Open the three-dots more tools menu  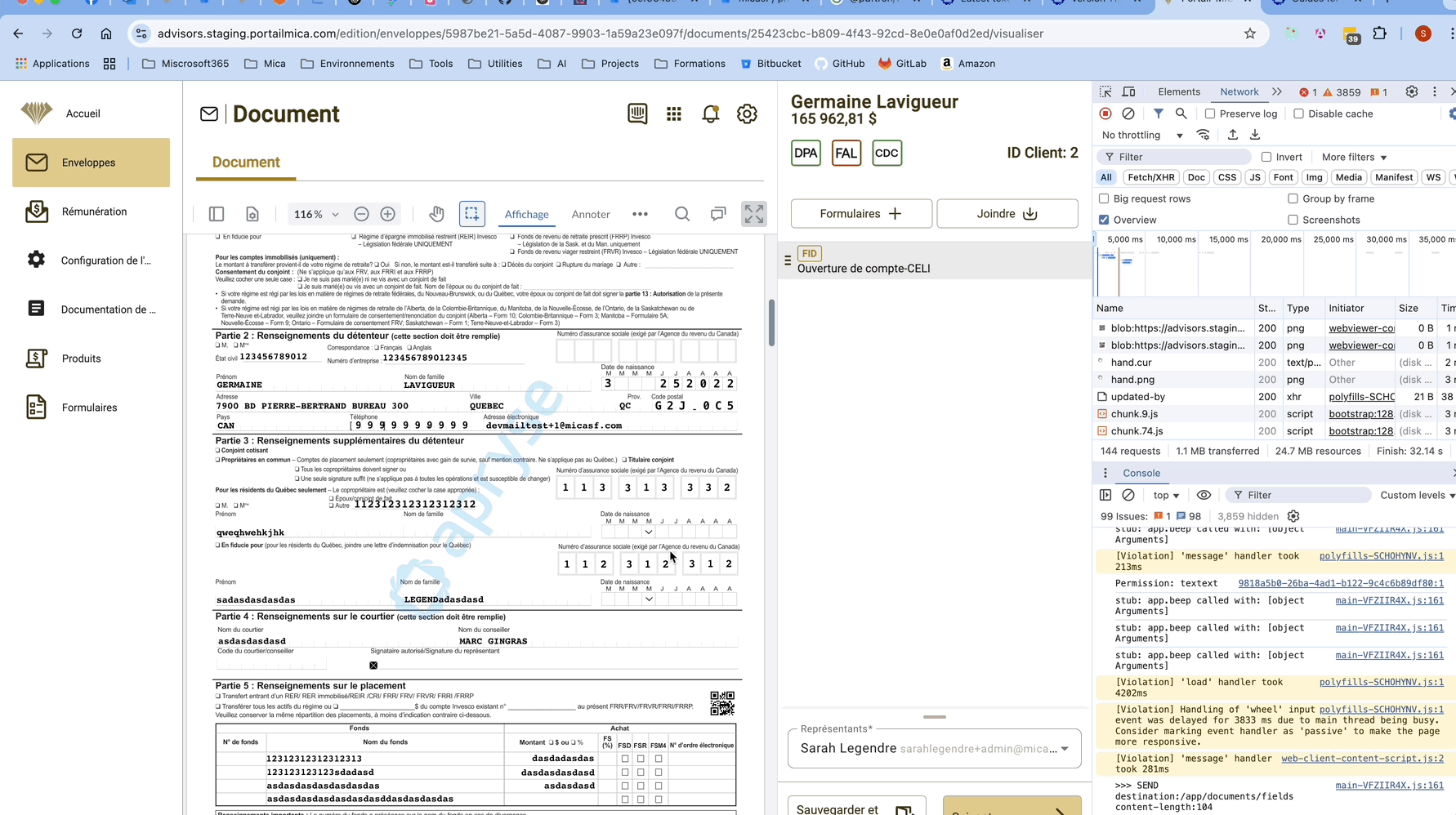[x=640, y=214]
